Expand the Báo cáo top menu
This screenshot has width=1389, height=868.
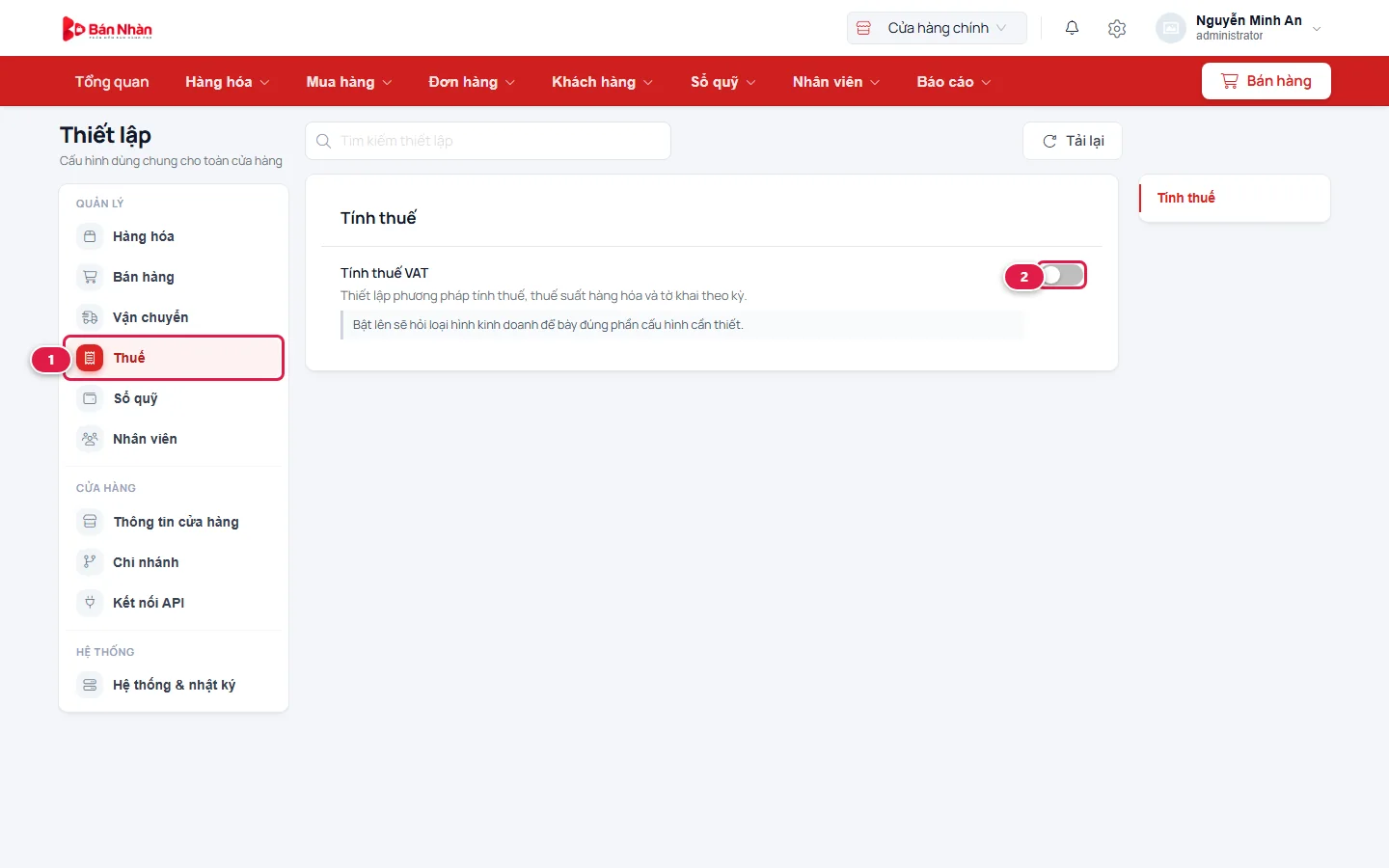pos(953,82)
